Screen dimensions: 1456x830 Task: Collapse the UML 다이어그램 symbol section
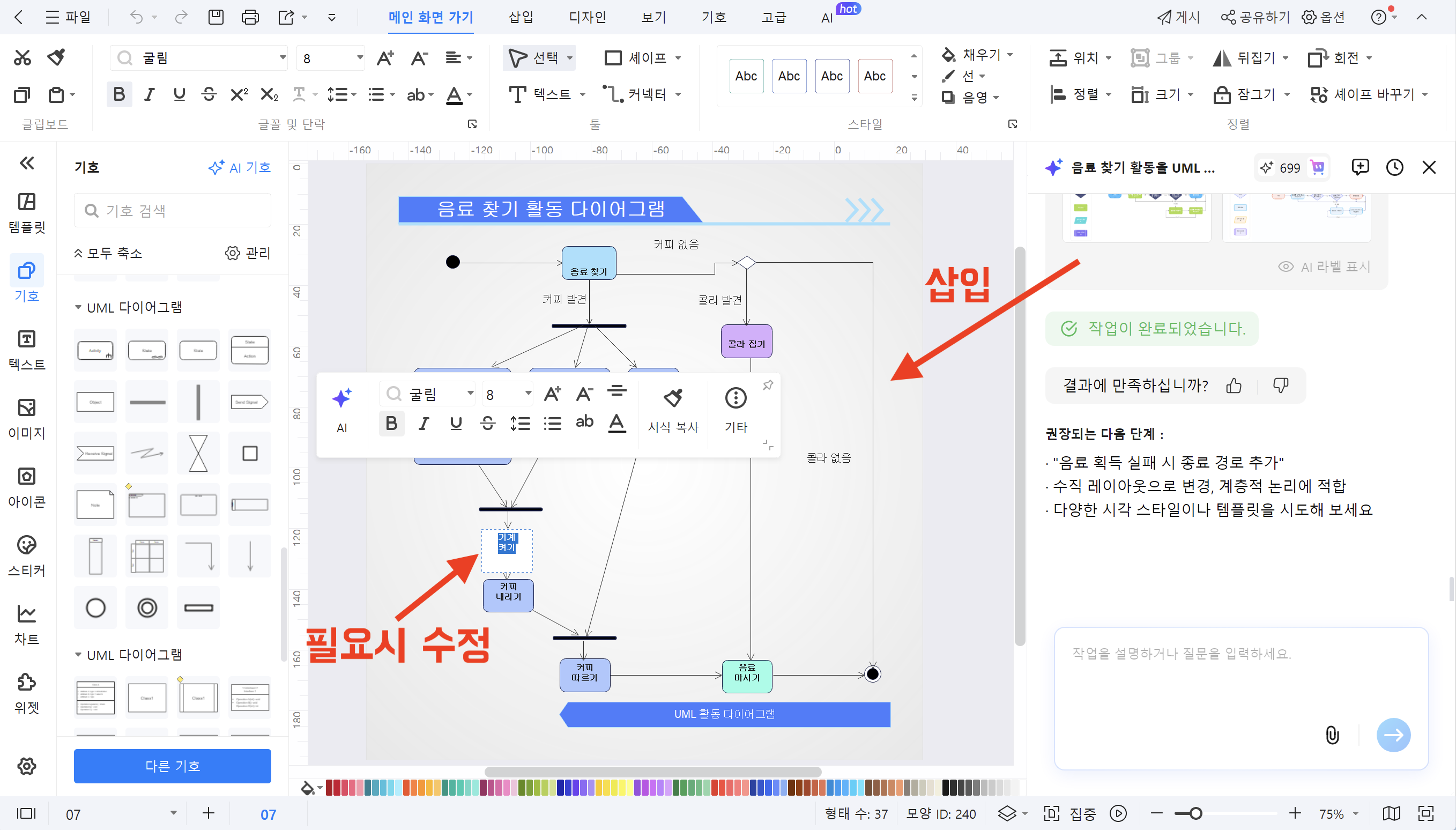79,307
